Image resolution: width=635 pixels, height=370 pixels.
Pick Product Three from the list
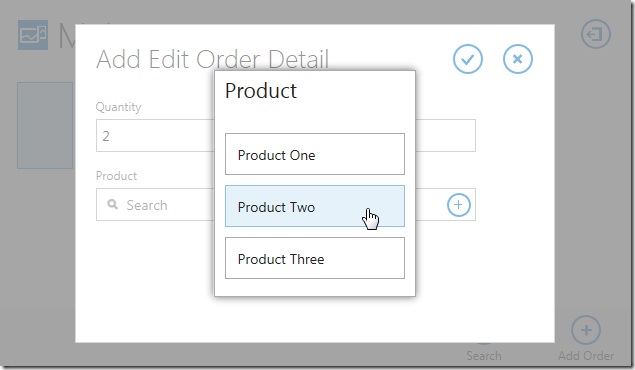315,258
